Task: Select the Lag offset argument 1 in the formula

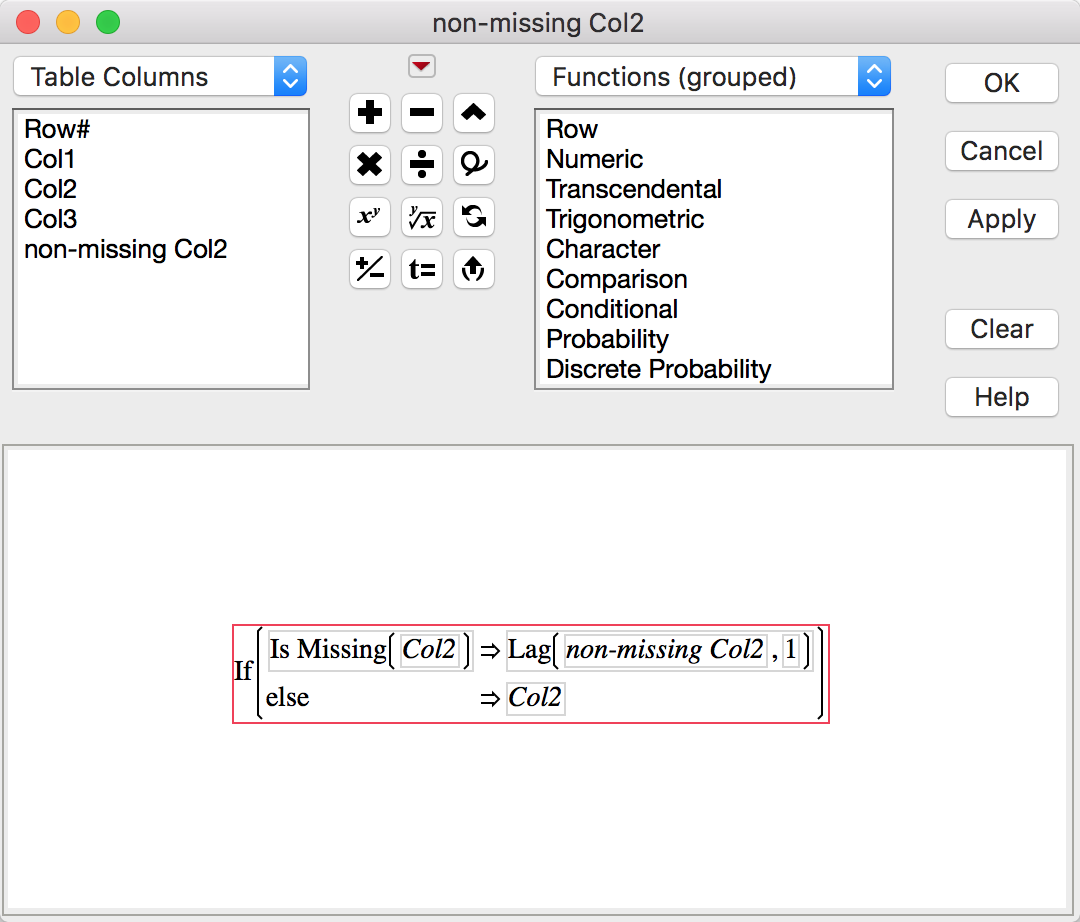Action: [x=791, y=651]
